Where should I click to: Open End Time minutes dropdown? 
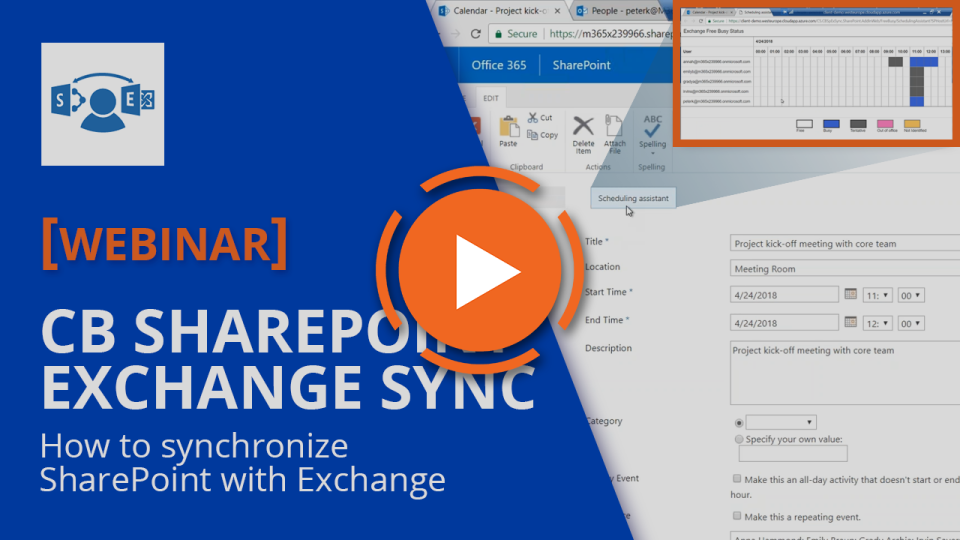tap(910, 323)
